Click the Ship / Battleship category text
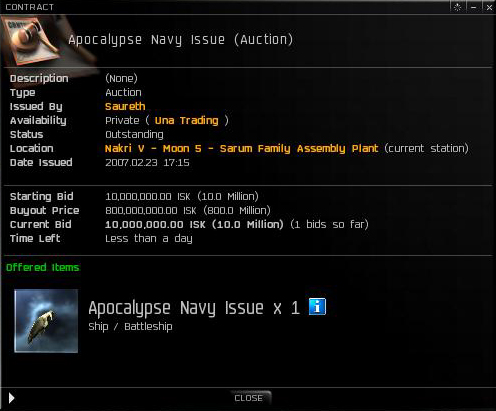496x411 pixels. click(x=130, y=327)
